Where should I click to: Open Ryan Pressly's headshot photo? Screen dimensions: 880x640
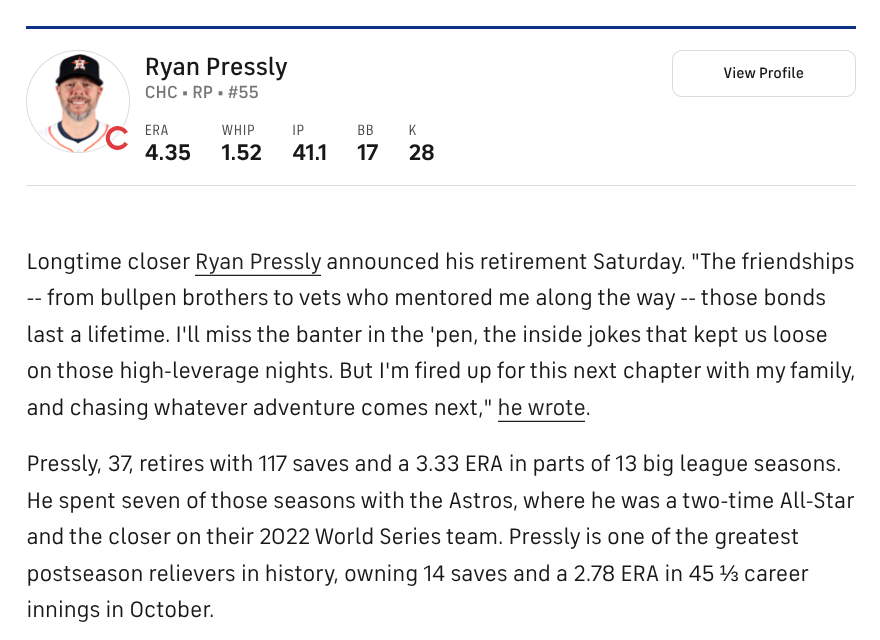tap(77, 100)
